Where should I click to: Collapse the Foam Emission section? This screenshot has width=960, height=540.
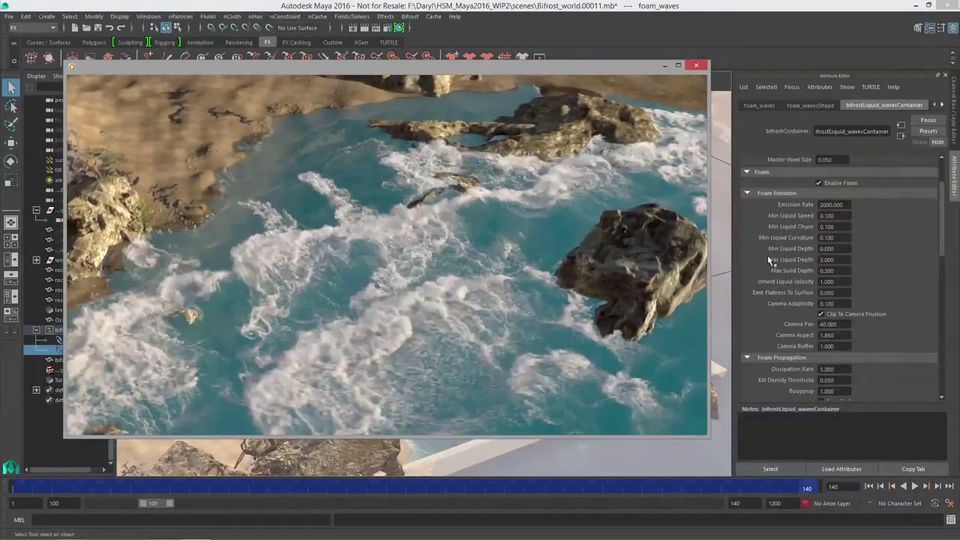[746, 193]
